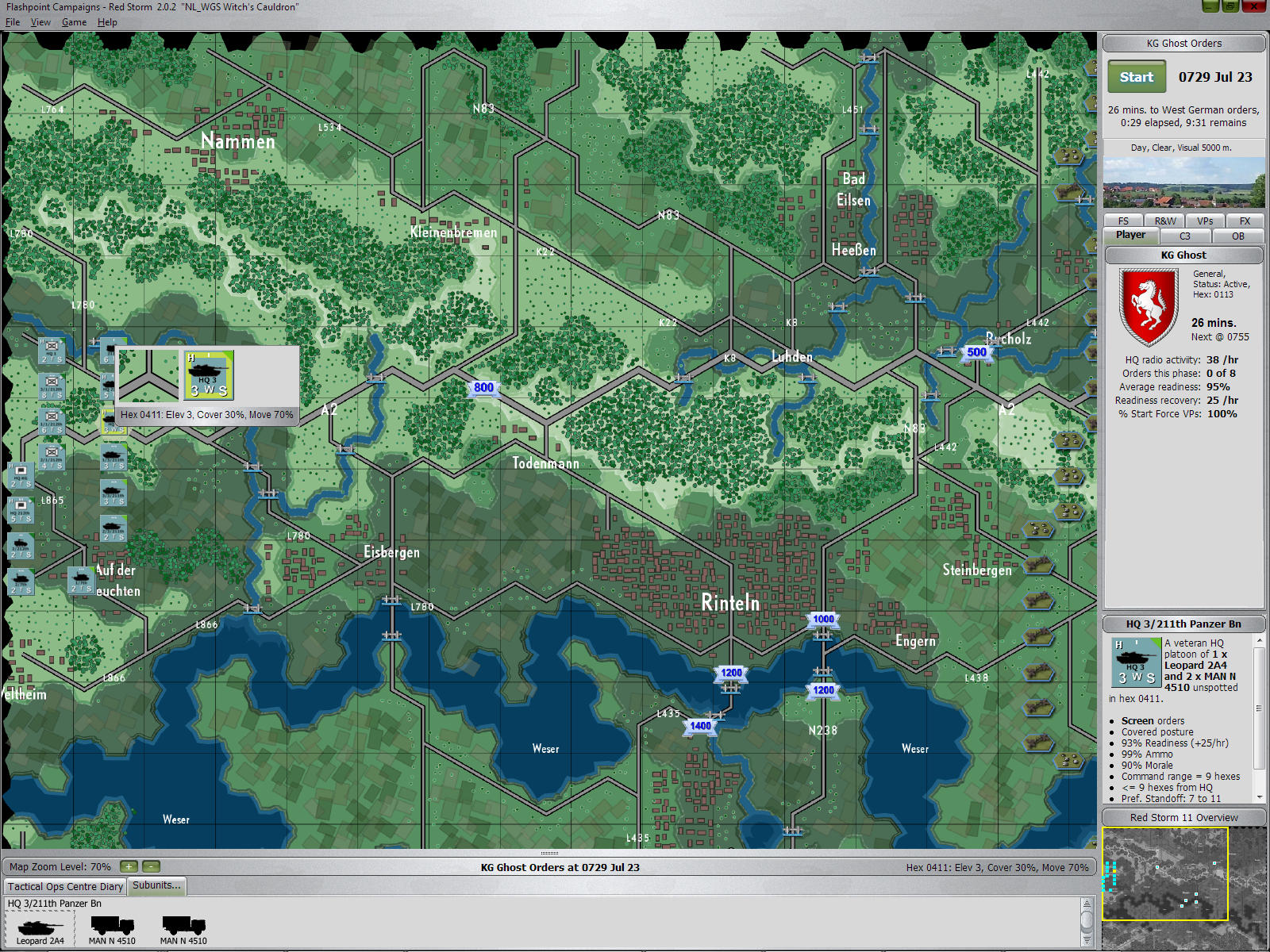Click the KG Ghost Orders panel header

click(1183, 44)
